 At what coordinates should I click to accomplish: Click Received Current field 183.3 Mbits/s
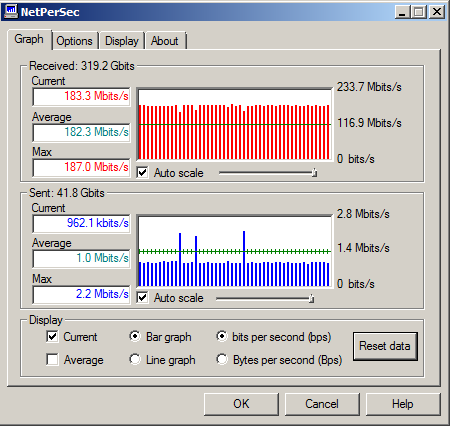[x=81, y=96]
